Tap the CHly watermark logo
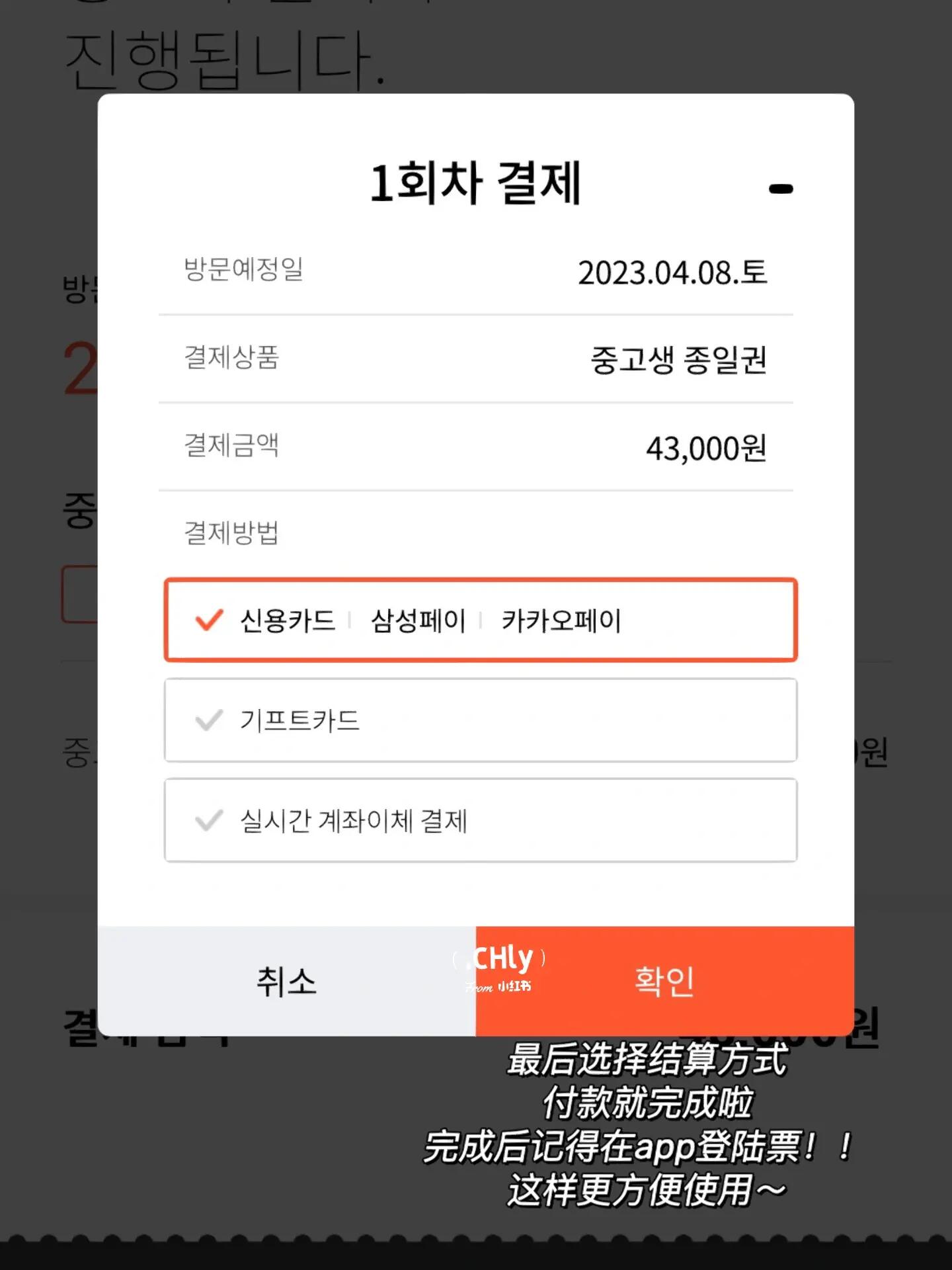Screen dimensions: 952x1270 pos(500,968)
